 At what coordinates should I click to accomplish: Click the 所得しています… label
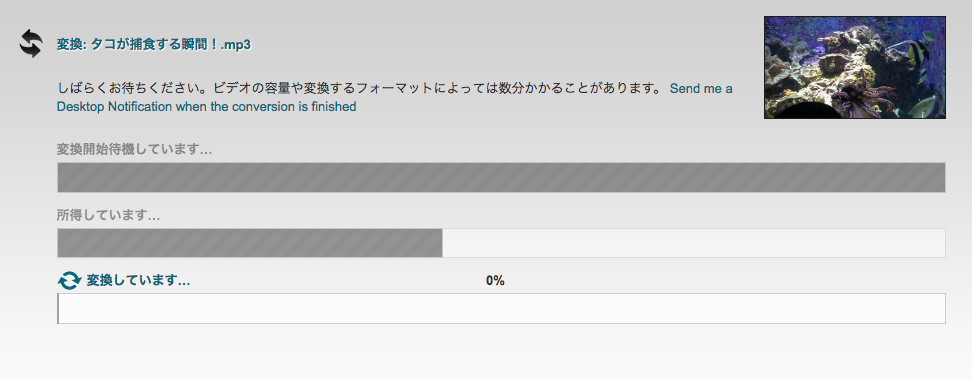pyautogui.click(x=108, y=216)
